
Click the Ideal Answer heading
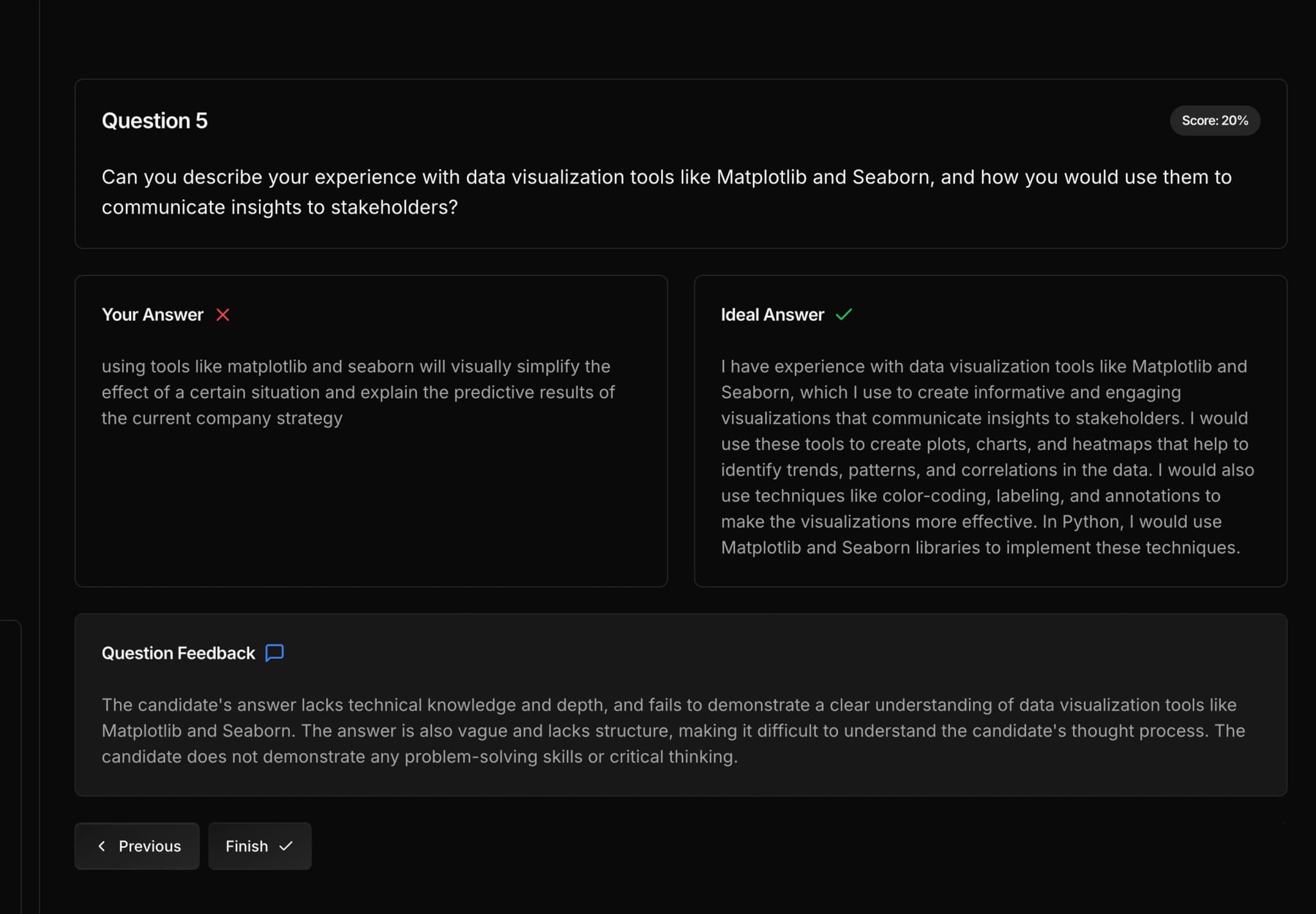772,315
